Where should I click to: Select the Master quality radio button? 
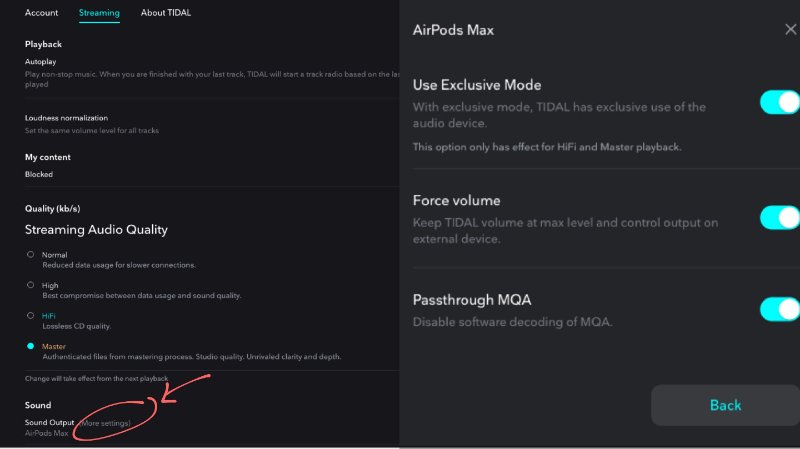[x=31, y=346]
